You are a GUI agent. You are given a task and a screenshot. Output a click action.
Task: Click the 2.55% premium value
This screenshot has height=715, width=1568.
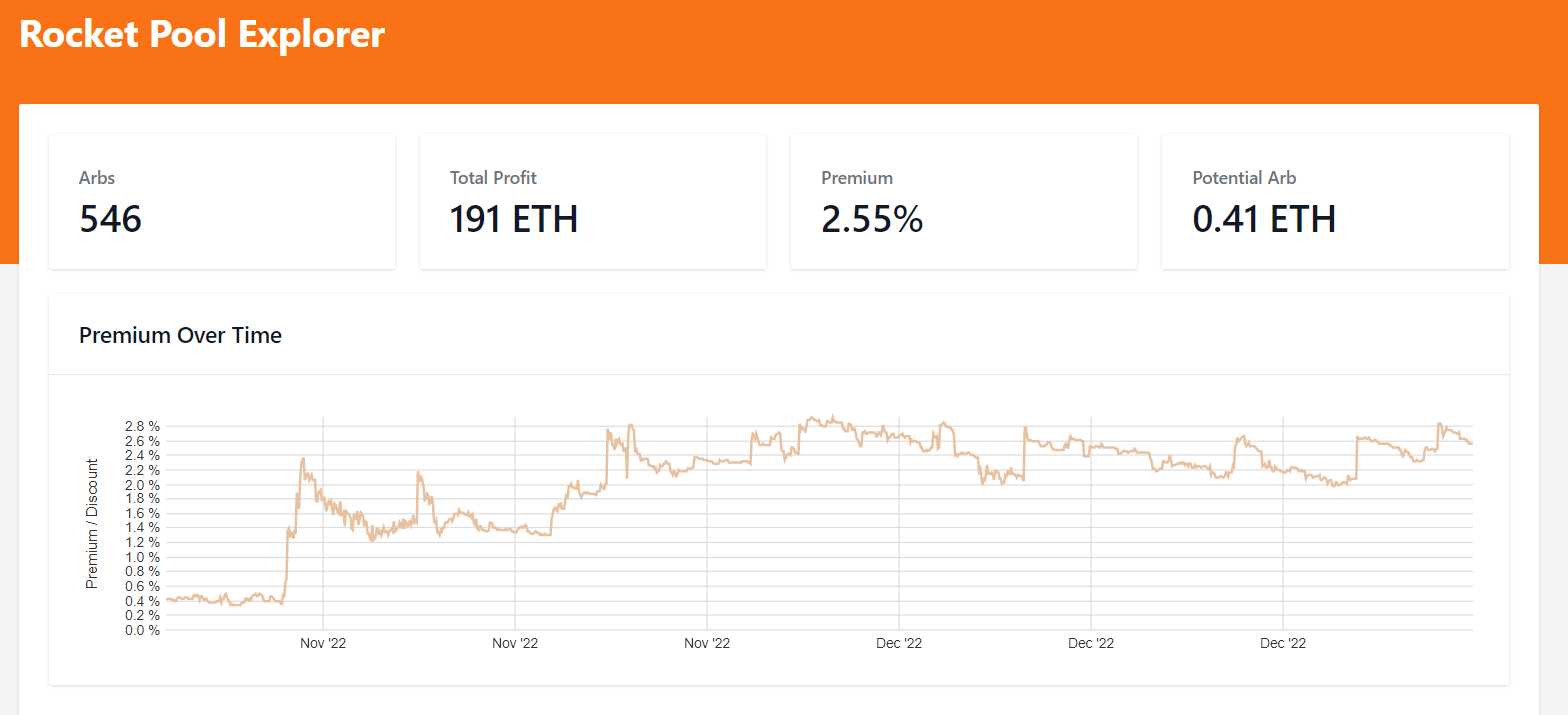[871, 221]
